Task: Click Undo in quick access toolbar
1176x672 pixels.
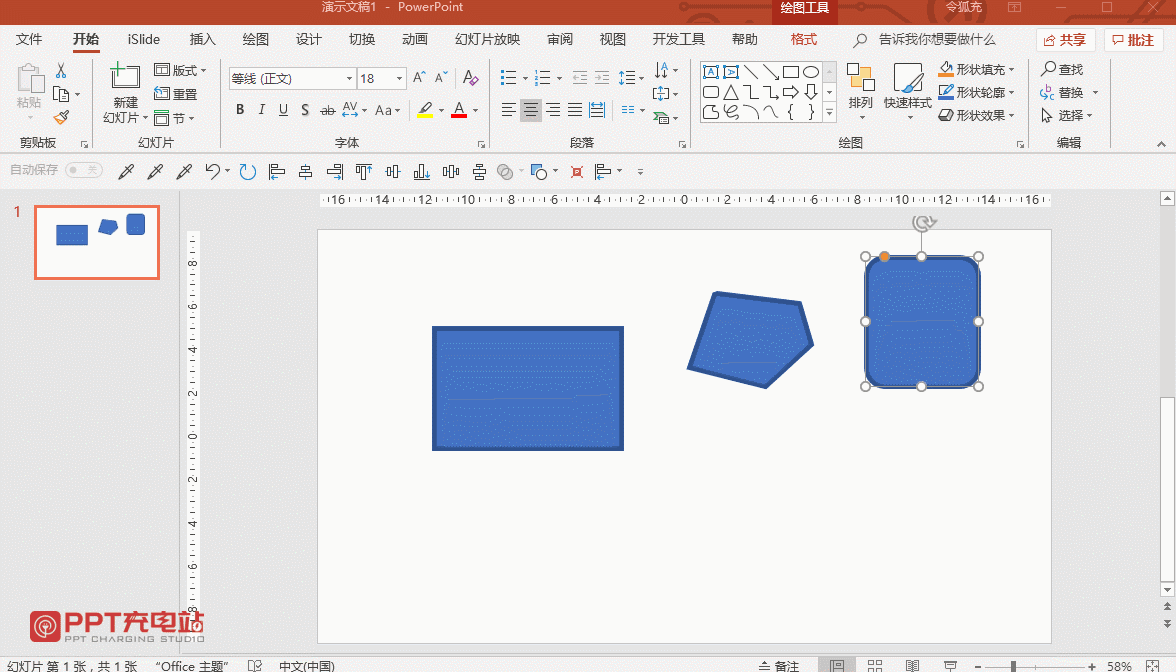Action: (212, 172)
